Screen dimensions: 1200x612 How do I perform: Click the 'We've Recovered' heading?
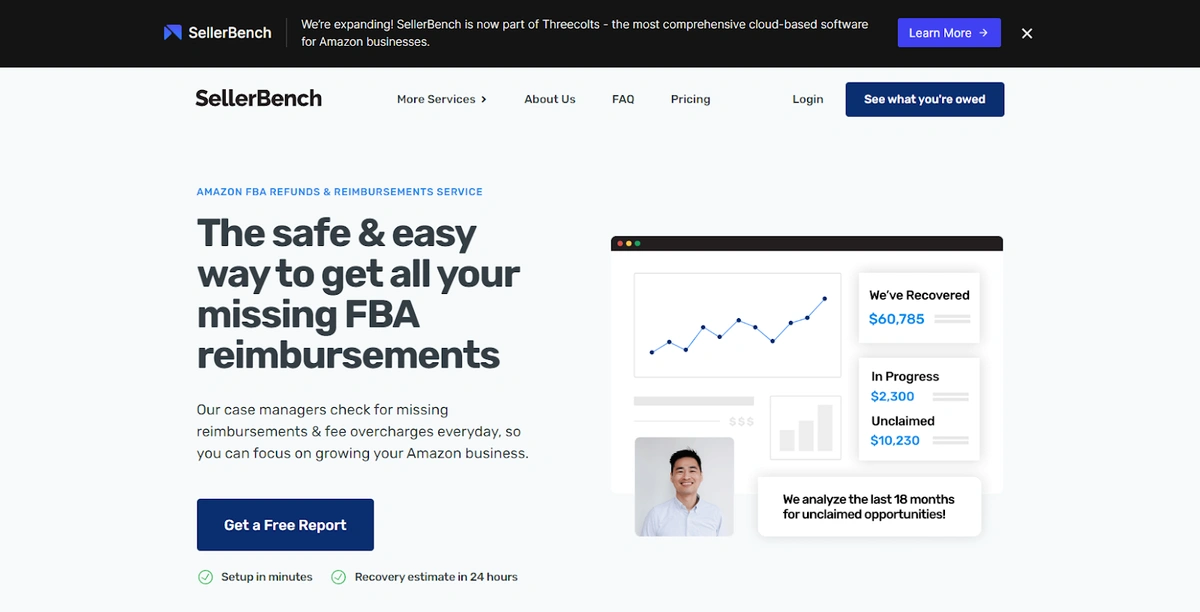(x=919, y=295)
